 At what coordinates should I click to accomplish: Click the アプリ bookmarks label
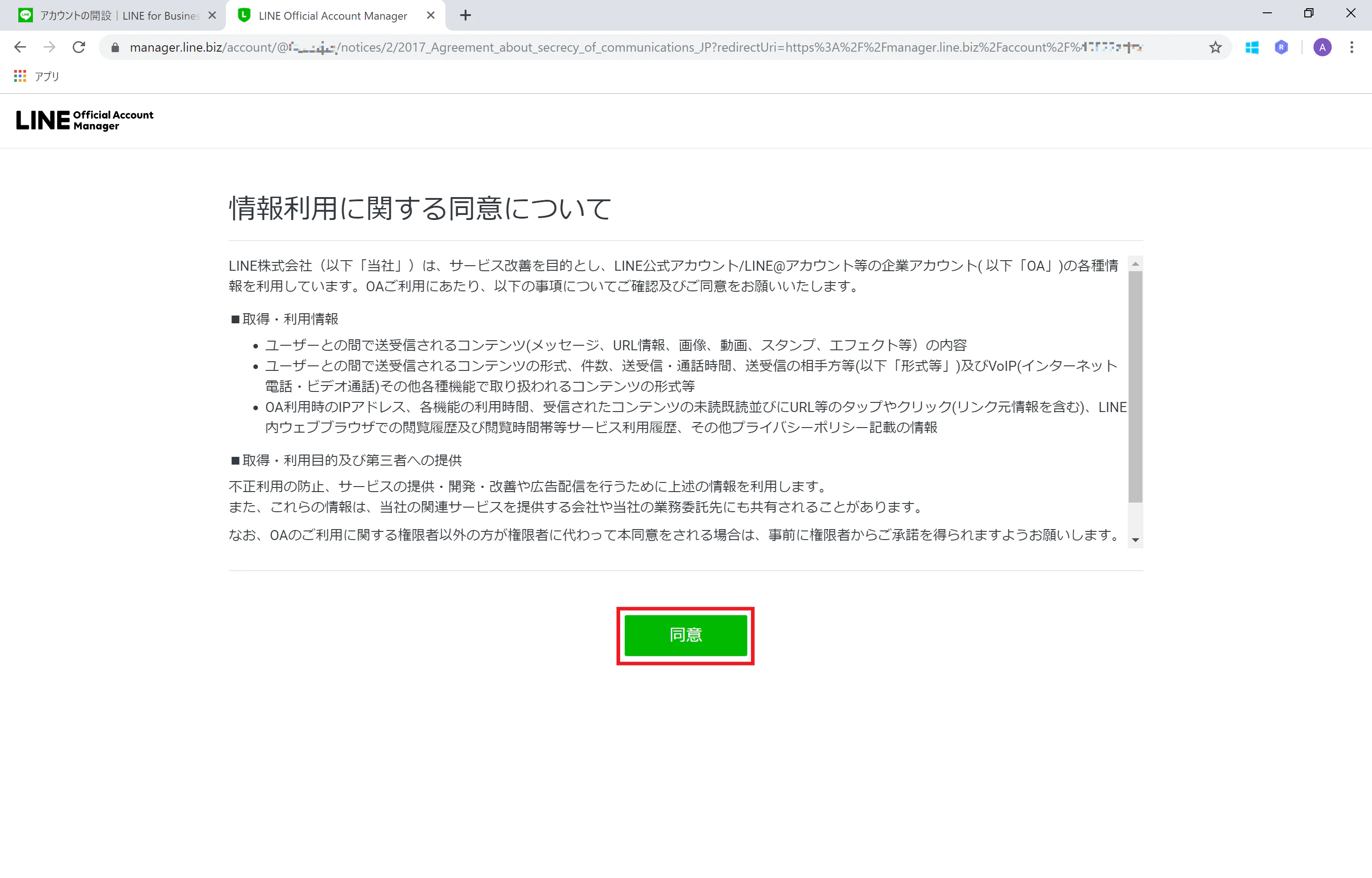(47, 76)
